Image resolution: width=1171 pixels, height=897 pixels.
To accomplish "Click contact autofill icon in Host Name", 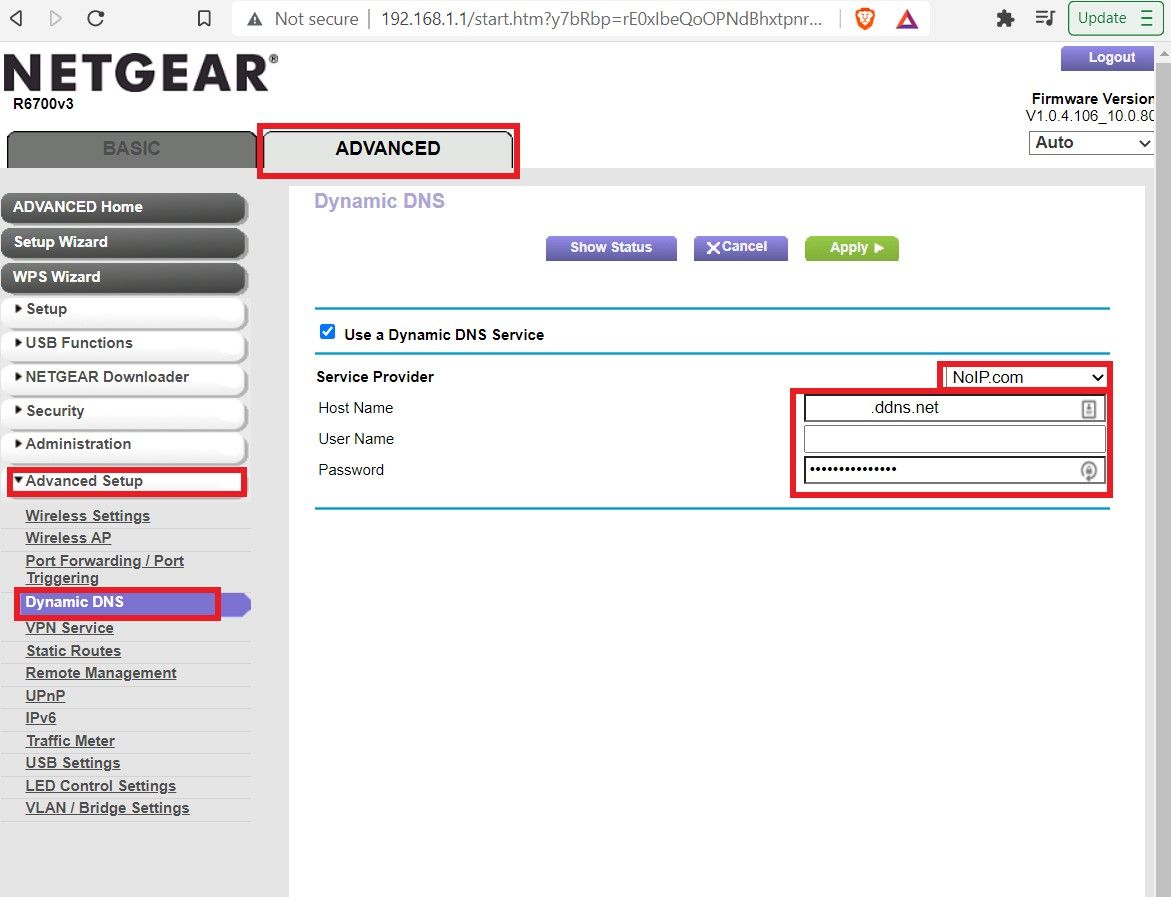I will [x=1088, y=409].
